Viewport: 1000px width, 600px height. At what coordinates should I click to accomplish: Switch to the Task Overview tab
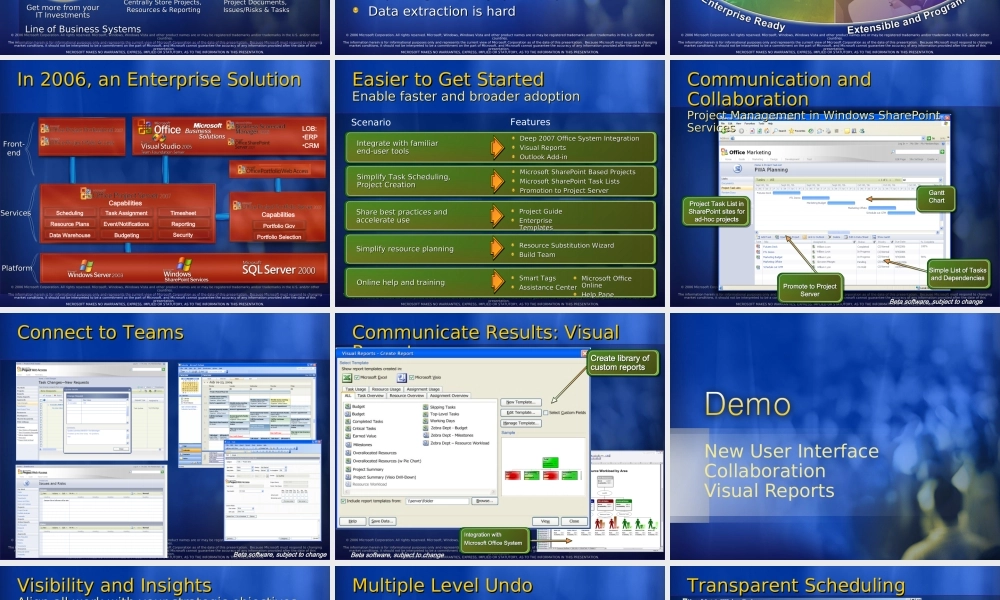tap(371, 396)
